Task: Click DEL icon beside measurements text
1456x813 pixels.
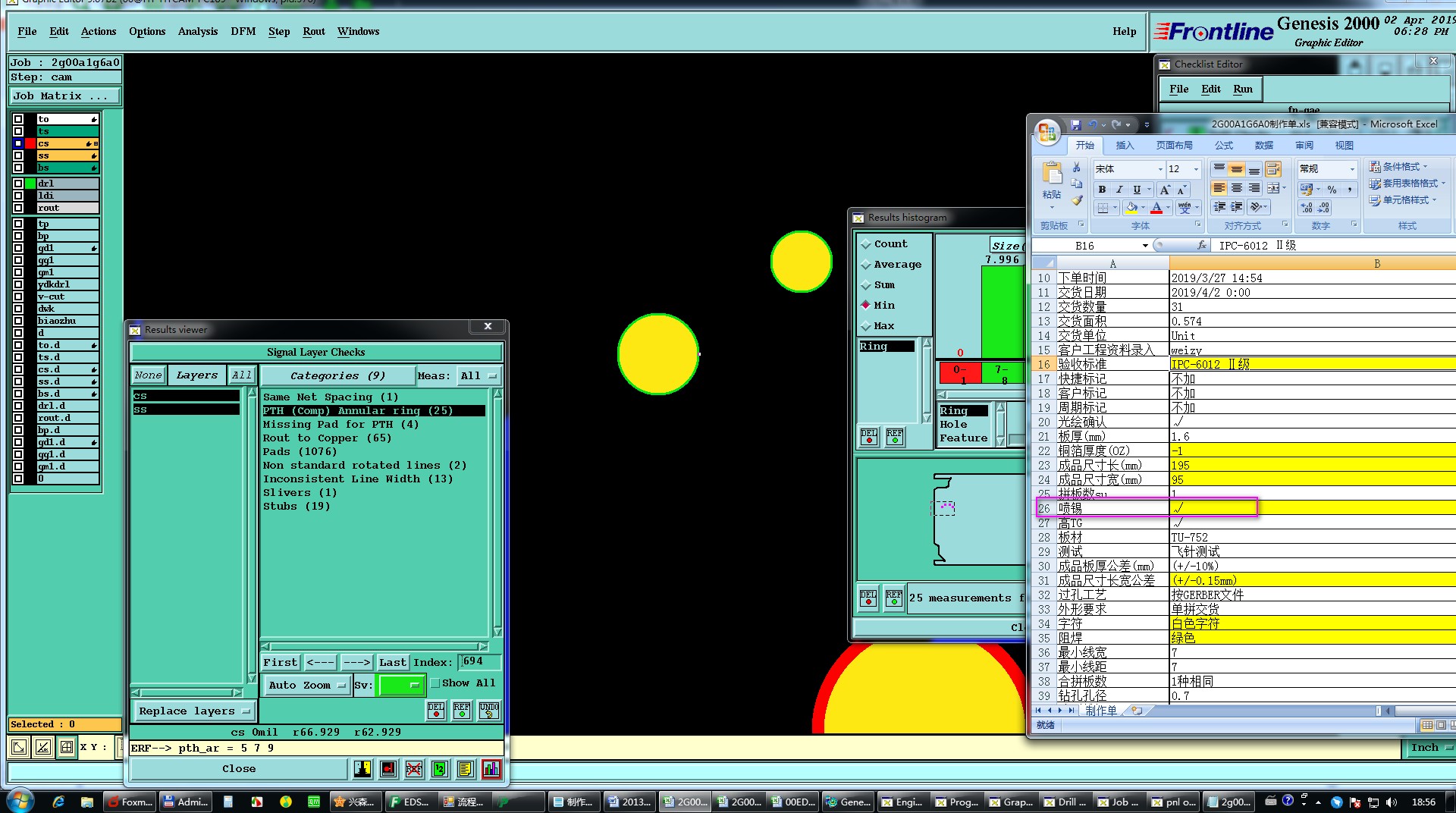Action: 868,598
